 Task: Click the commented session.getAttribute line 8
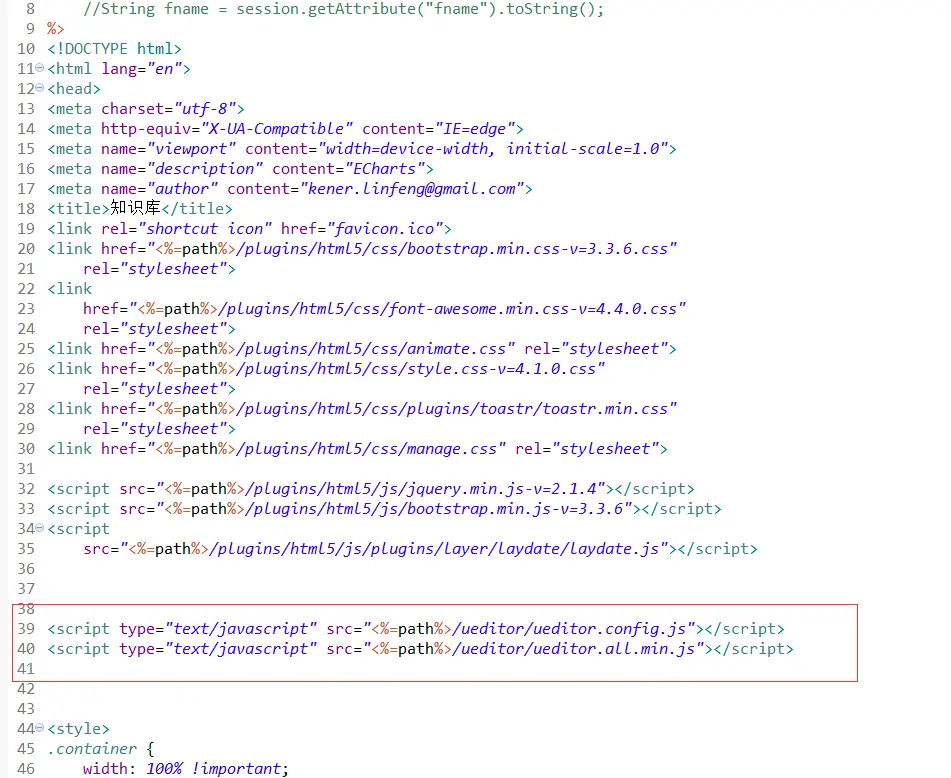click(x=344, y=9)
